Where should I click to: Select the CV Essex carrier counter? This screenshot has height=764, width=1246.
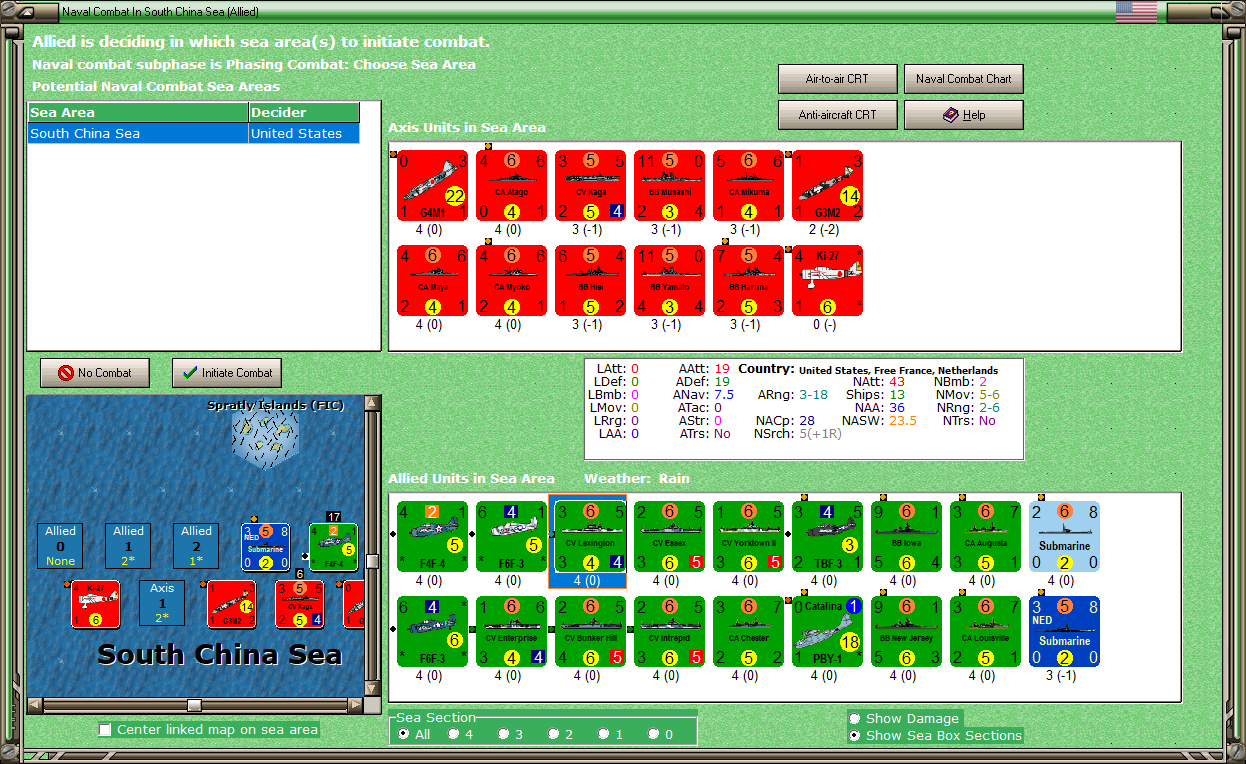pyautogui.click(x=669, y=537)
